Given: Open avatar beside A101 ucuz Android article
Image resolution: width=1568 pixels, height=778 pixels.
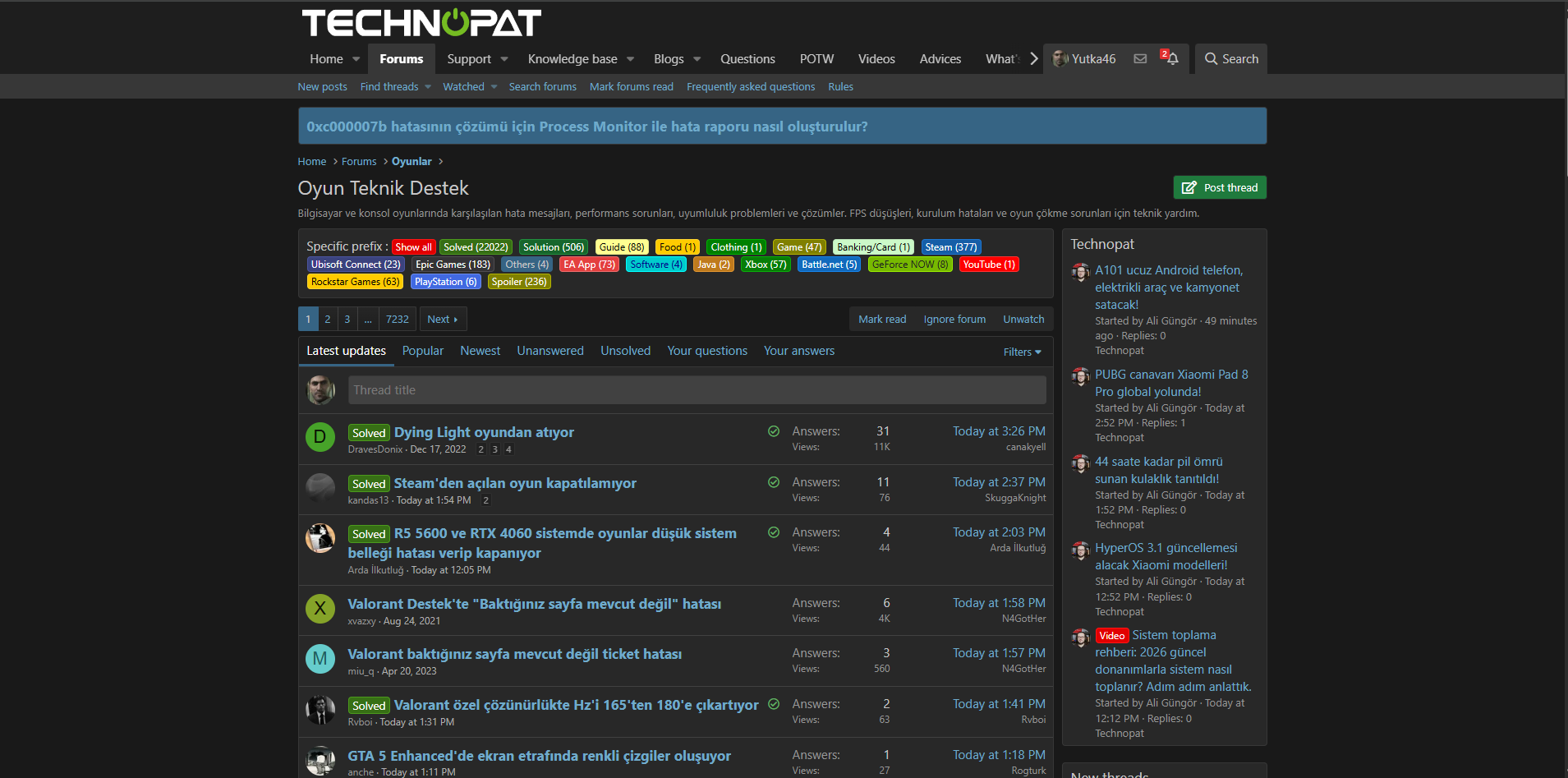Looking at the screenshot, I should click(x=1081, y=273).
